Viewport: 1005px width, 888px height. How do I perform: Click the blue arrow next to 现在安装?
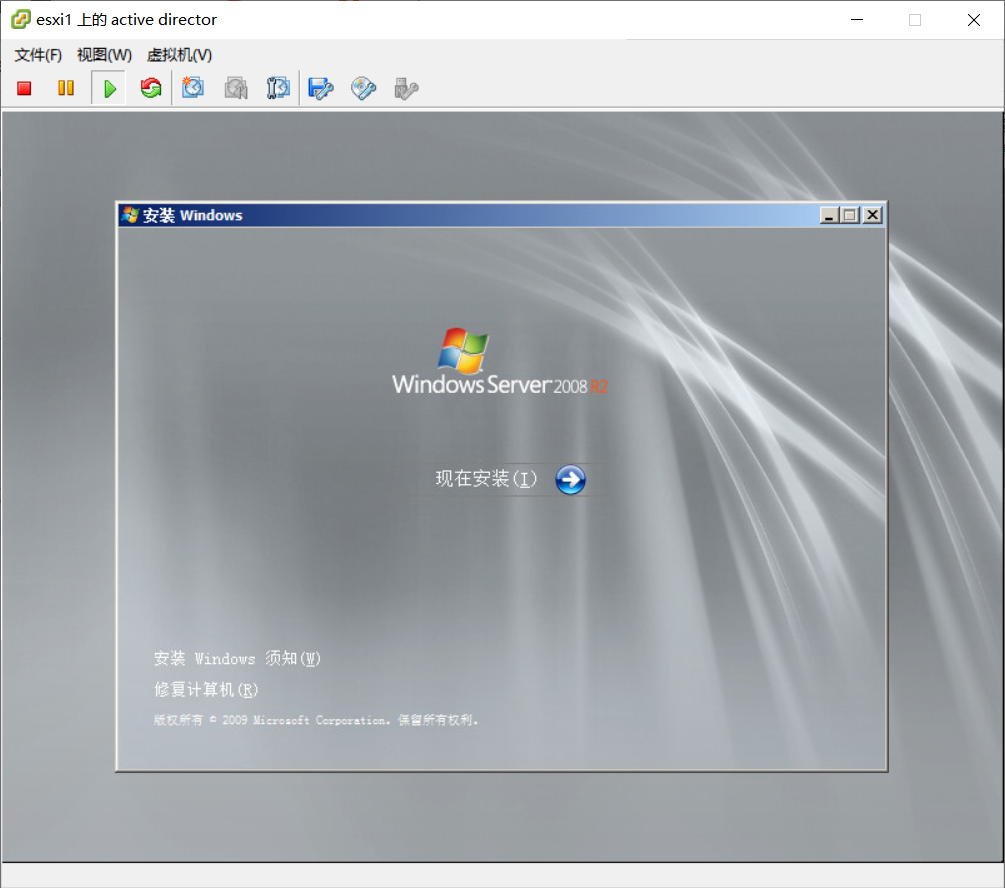click(x=570, y=480)
